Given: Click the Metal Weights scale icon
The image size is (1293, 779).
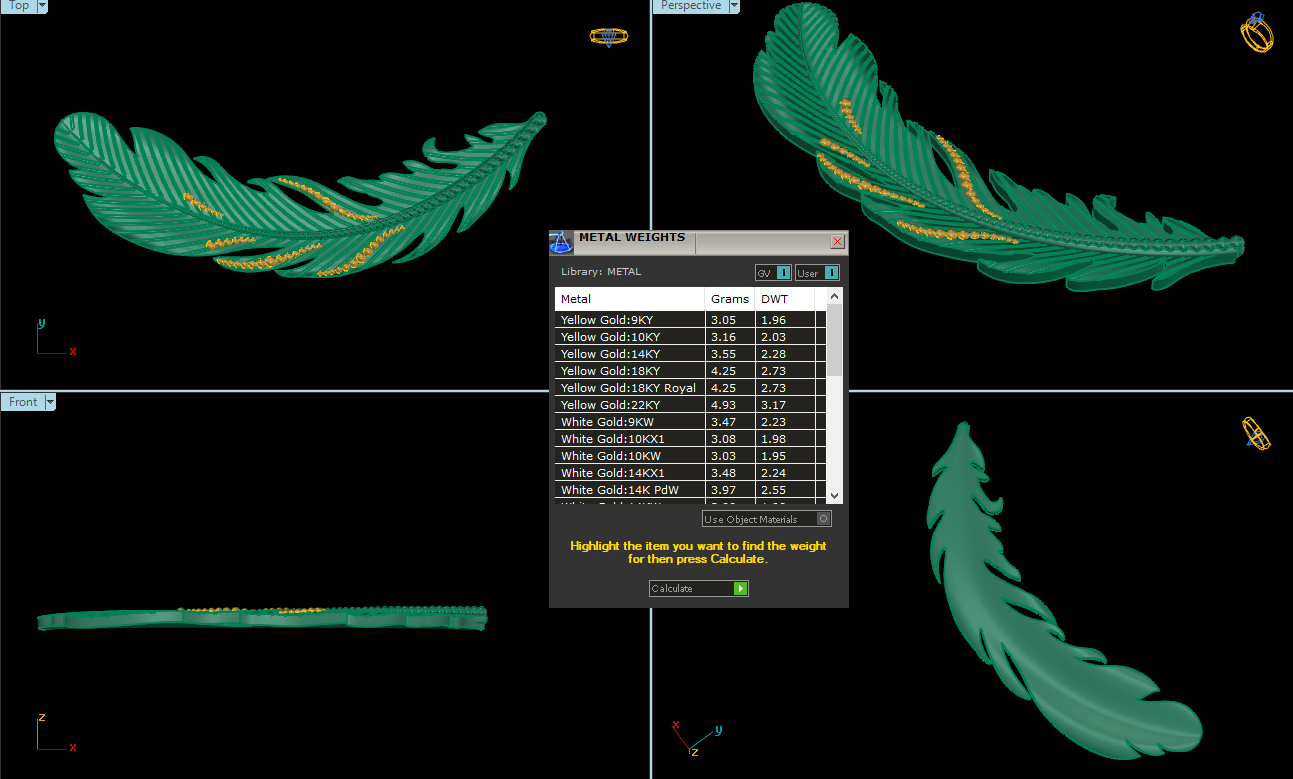Looking at the screenshot, I should click(562, 243).
